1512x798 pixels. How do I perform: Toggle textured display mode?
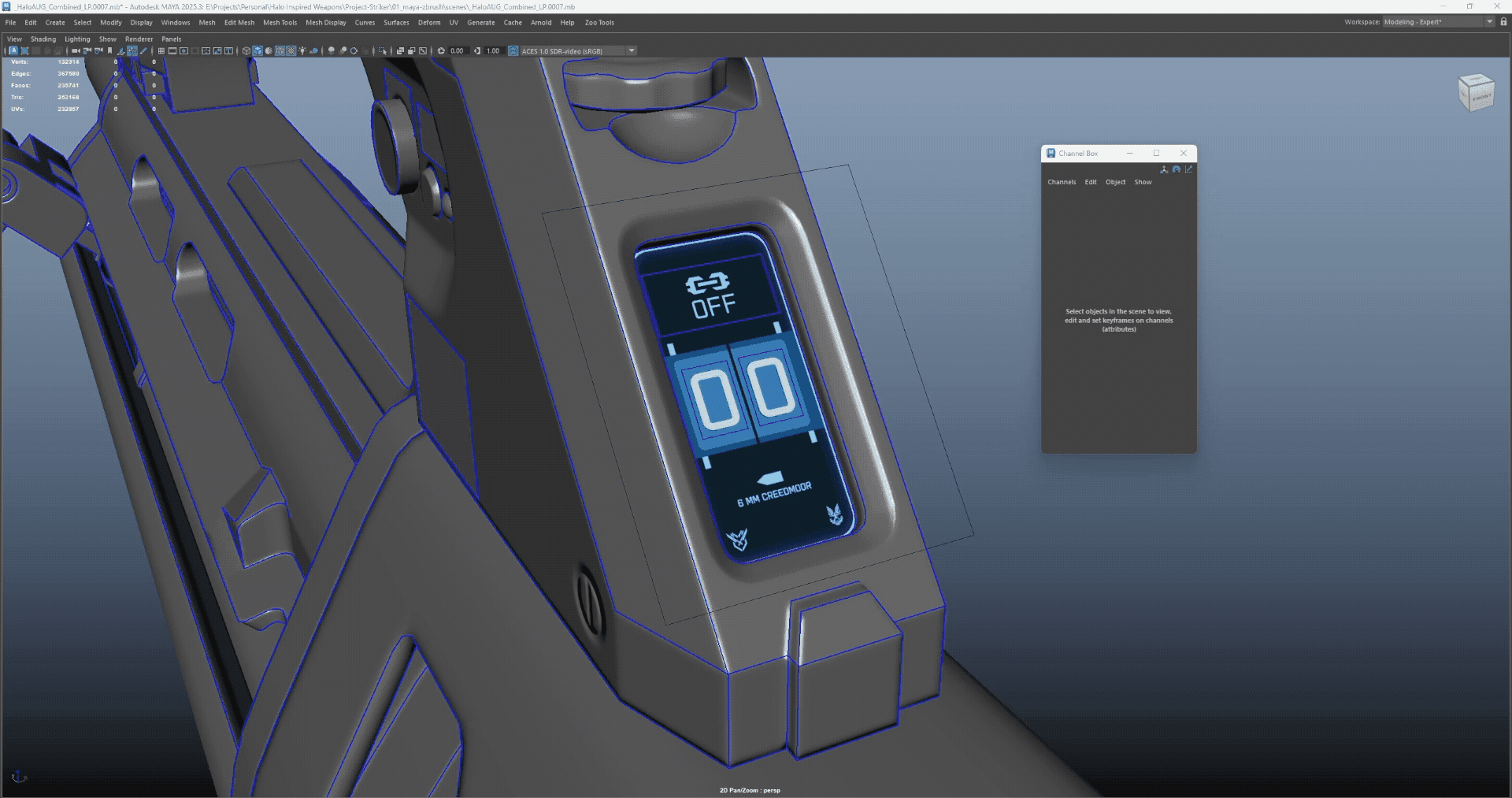pos(291,50)
